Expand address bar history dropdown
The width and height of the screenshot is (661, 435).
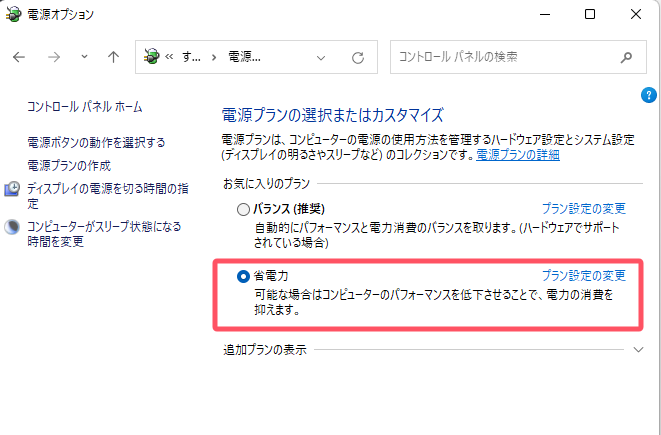[321, 58]
